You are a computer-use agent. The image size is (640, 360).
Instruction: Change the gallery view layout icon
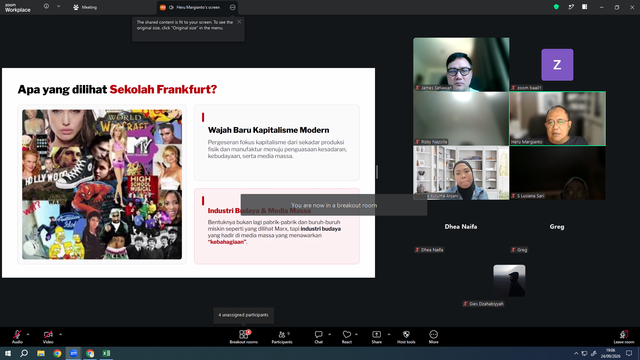coord(584,7)
